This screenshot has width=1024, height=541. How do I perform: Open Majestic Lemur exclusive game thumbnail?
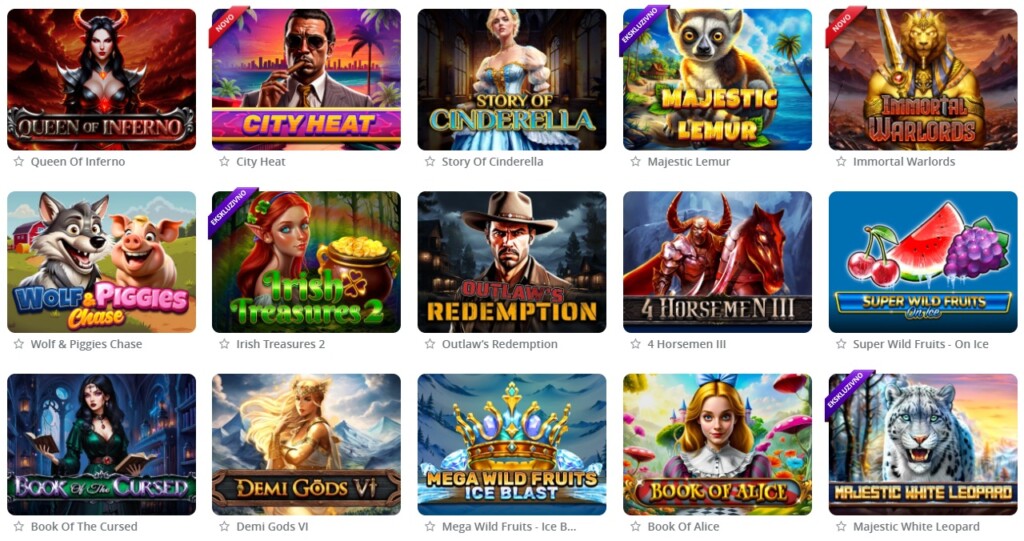point(717,79)
